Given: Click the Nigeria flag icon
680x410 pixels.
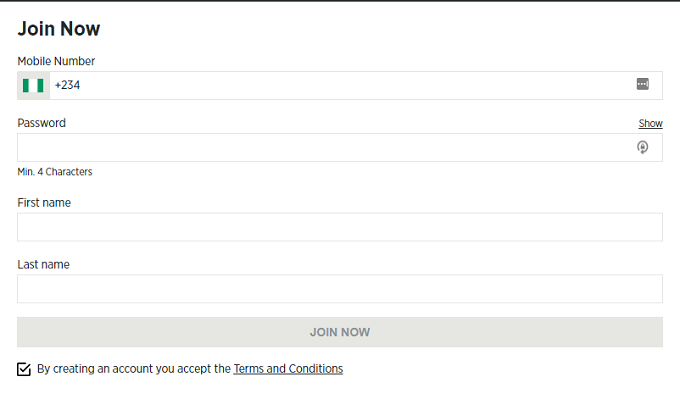Looking at the screenshot, I should (34, 86).
